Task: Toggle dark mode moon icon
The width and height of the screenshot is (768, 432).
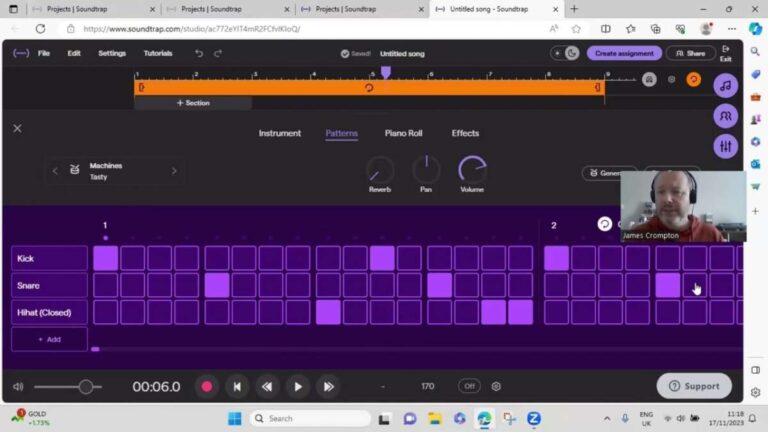Action: [x=572, y=53]
